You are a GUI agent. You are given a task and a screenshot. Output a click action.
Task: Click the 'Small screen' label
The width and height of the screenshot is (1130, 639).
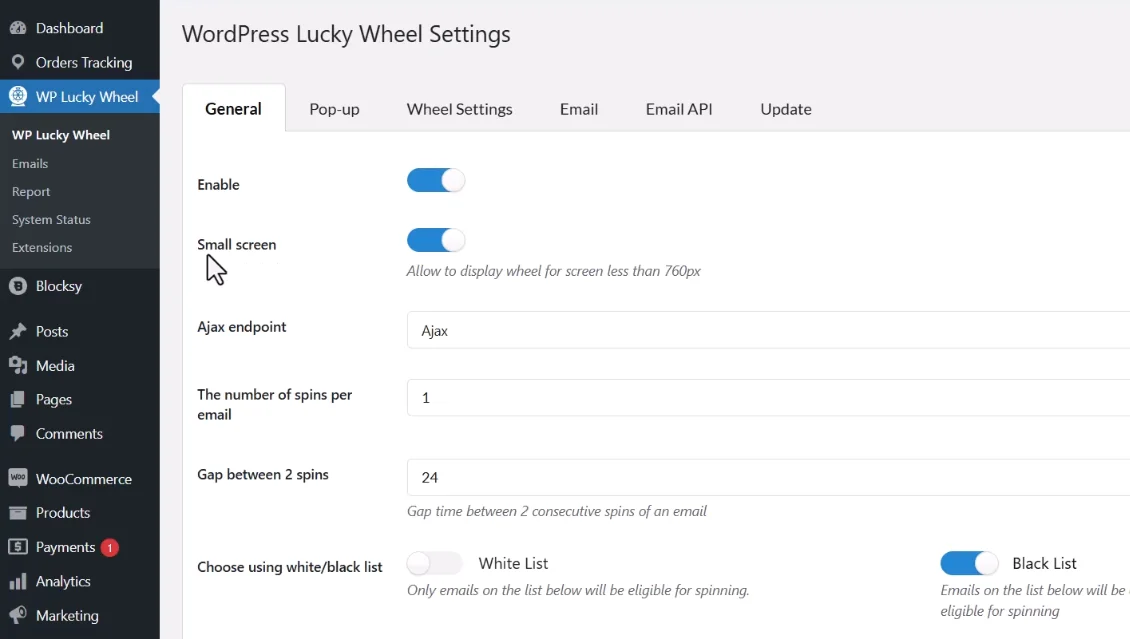[236, 244]
